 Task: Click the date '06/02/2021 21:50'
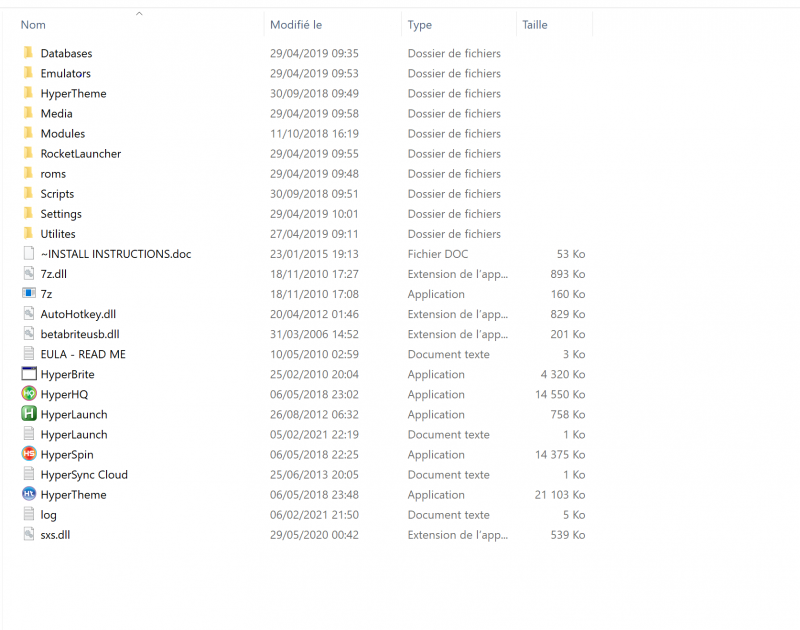pos(314,515)
